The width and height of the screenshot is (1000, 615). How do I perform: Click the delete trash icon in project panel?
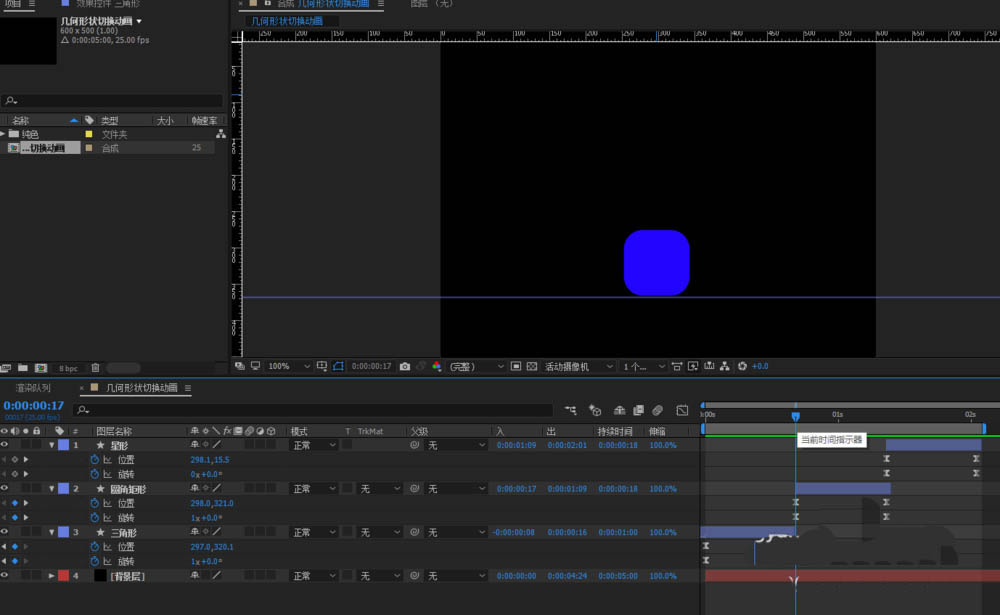click(x=95, y=368)
